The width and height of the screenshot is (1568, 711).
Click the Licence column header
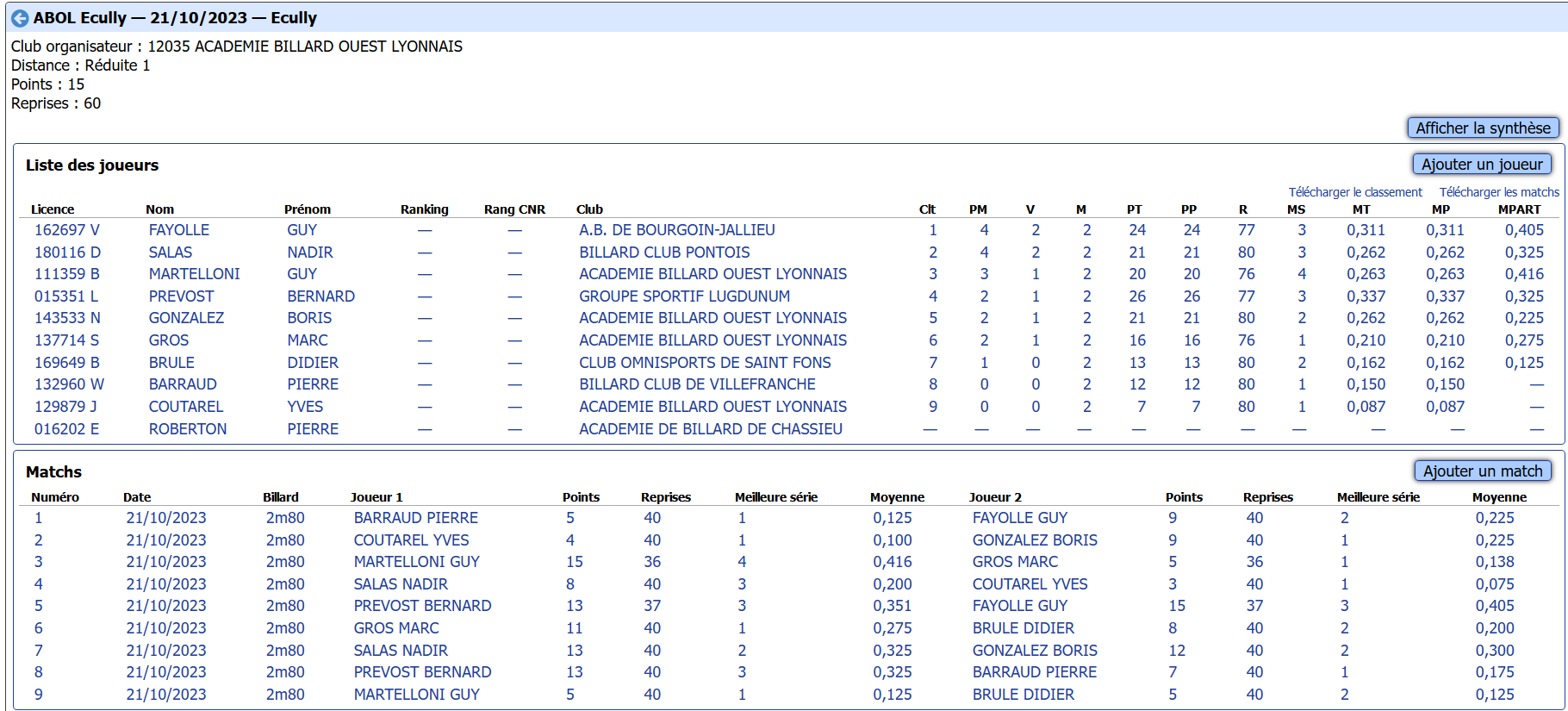[x=53, y=209]
